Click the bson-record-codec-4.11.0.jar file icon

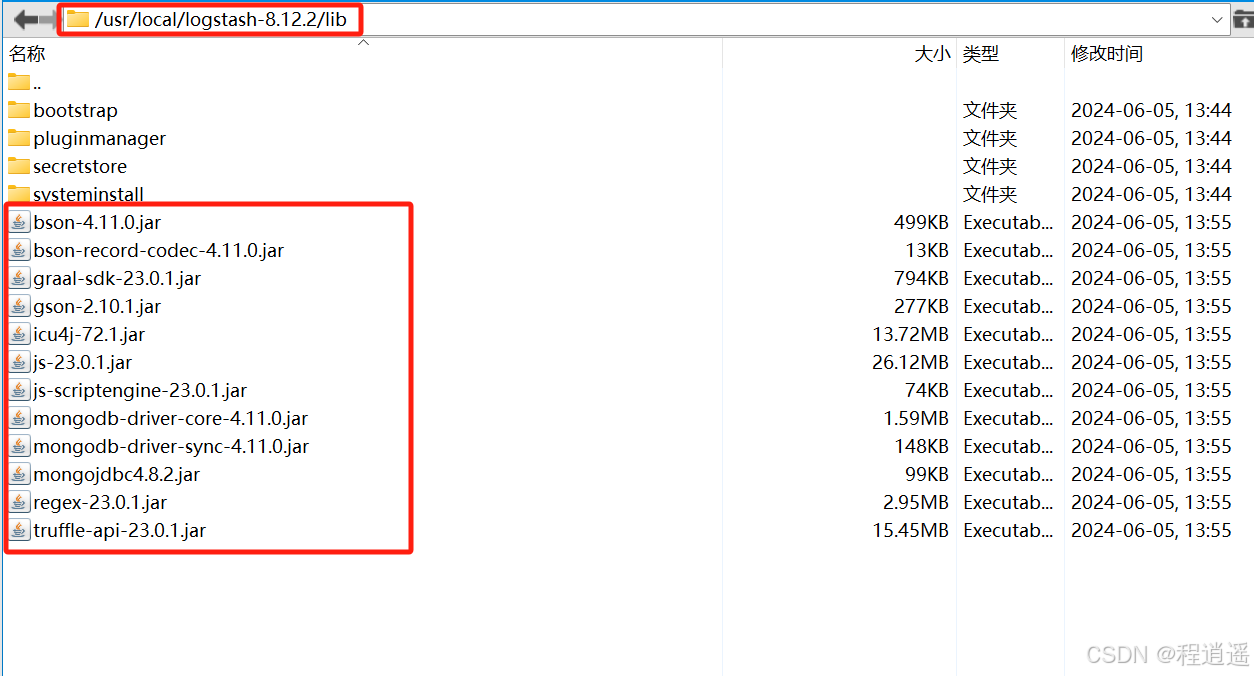pos(19,250)
